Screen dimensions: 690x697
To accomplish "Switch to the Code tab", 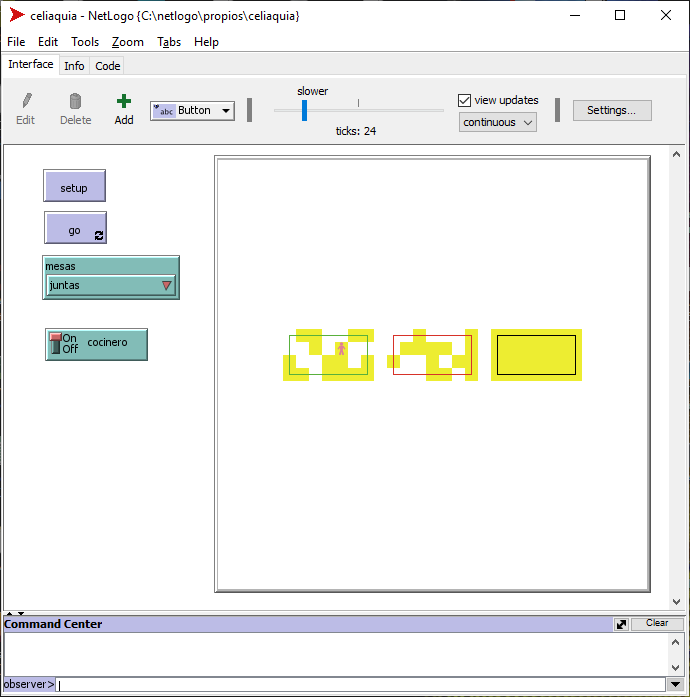I will click(x=108, y=66).
